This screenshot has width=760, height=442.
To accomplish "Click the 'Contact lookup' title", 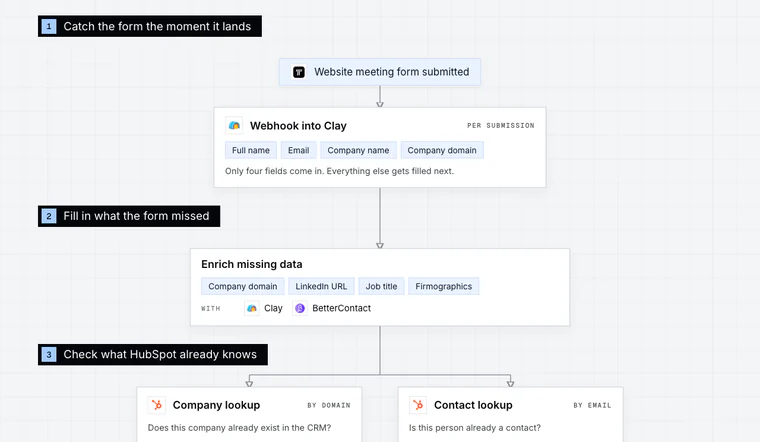I will tap(473, 405).
